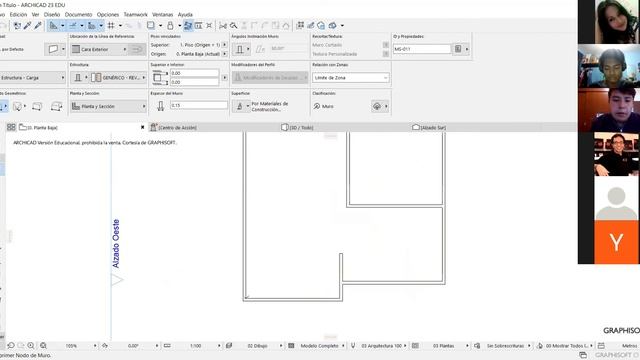Open the Origen story arrow
The image size is (640, 360).
click(x=224, y=54)
